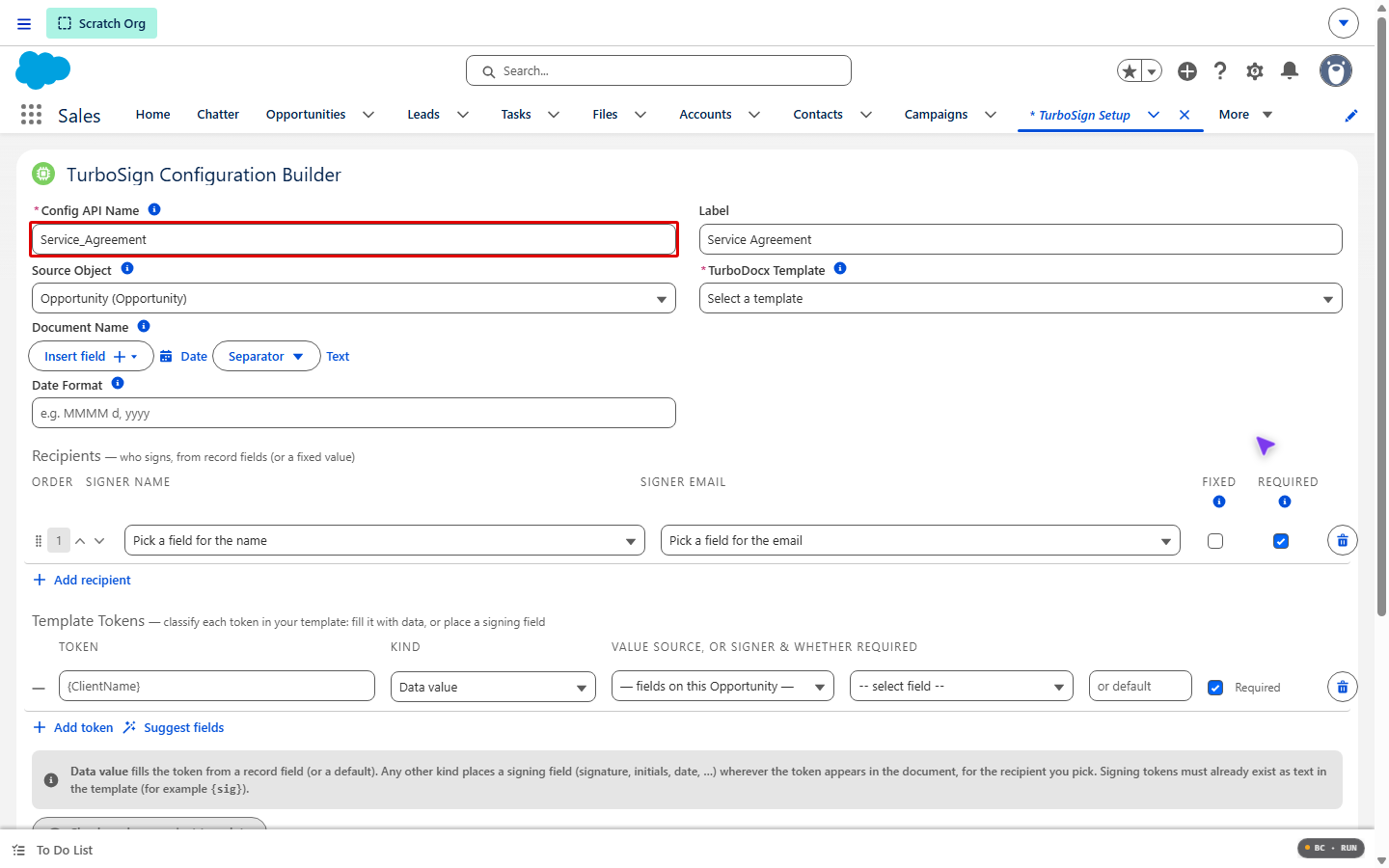Focus the Date Format input

point(354,413)
